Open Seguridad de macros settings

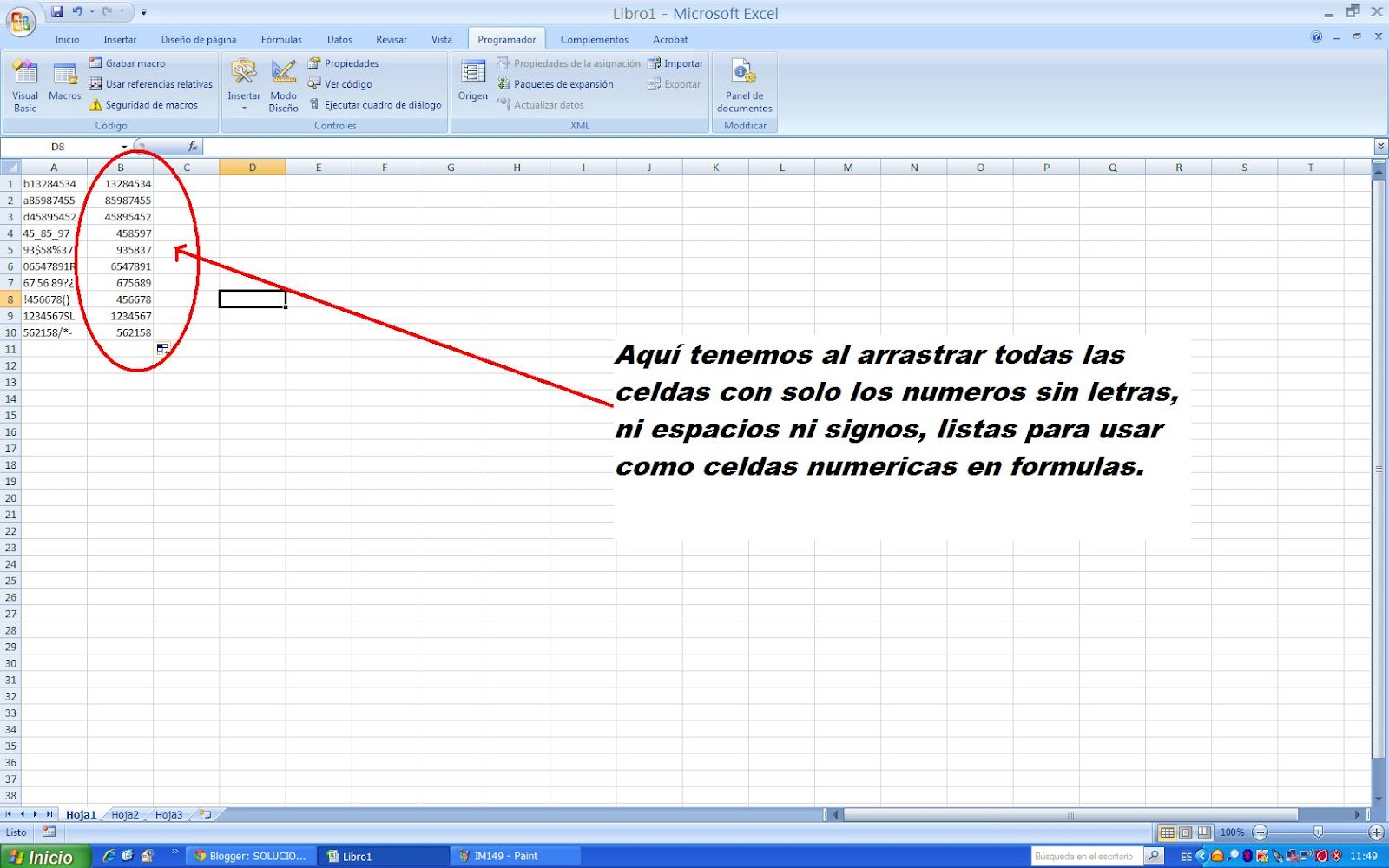[x=143, y=105]
